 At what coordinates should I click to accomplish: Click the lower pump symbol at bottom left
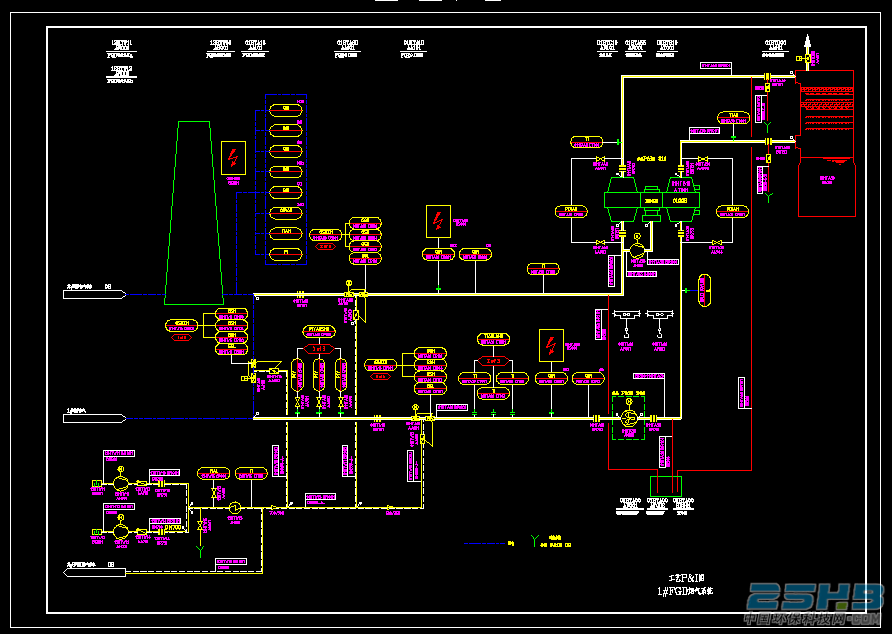(121, 531)
